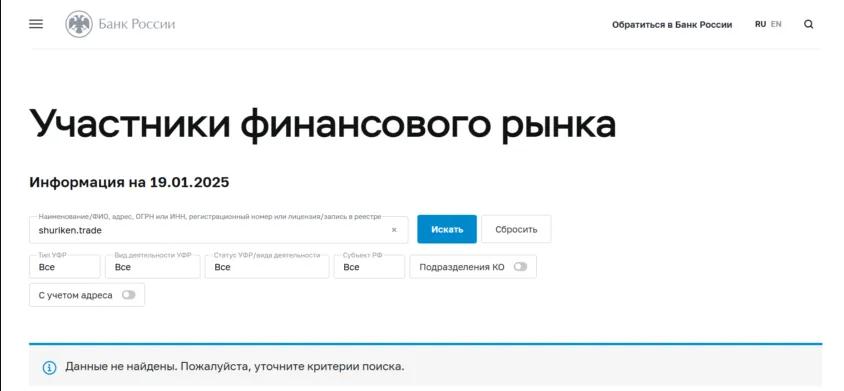Click the 'Сбросить' reset button
This screenshot has width=844, height=391.
point(516,229)
